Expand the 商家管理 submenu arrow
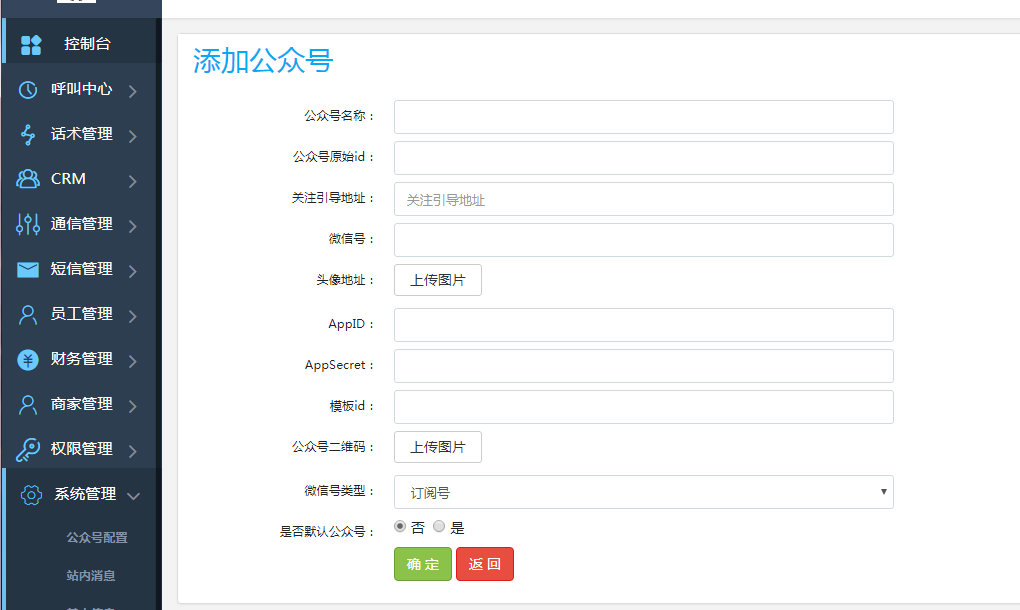Image resolution: width=1020 pixels, height=610 pixels. pos(133,406)
